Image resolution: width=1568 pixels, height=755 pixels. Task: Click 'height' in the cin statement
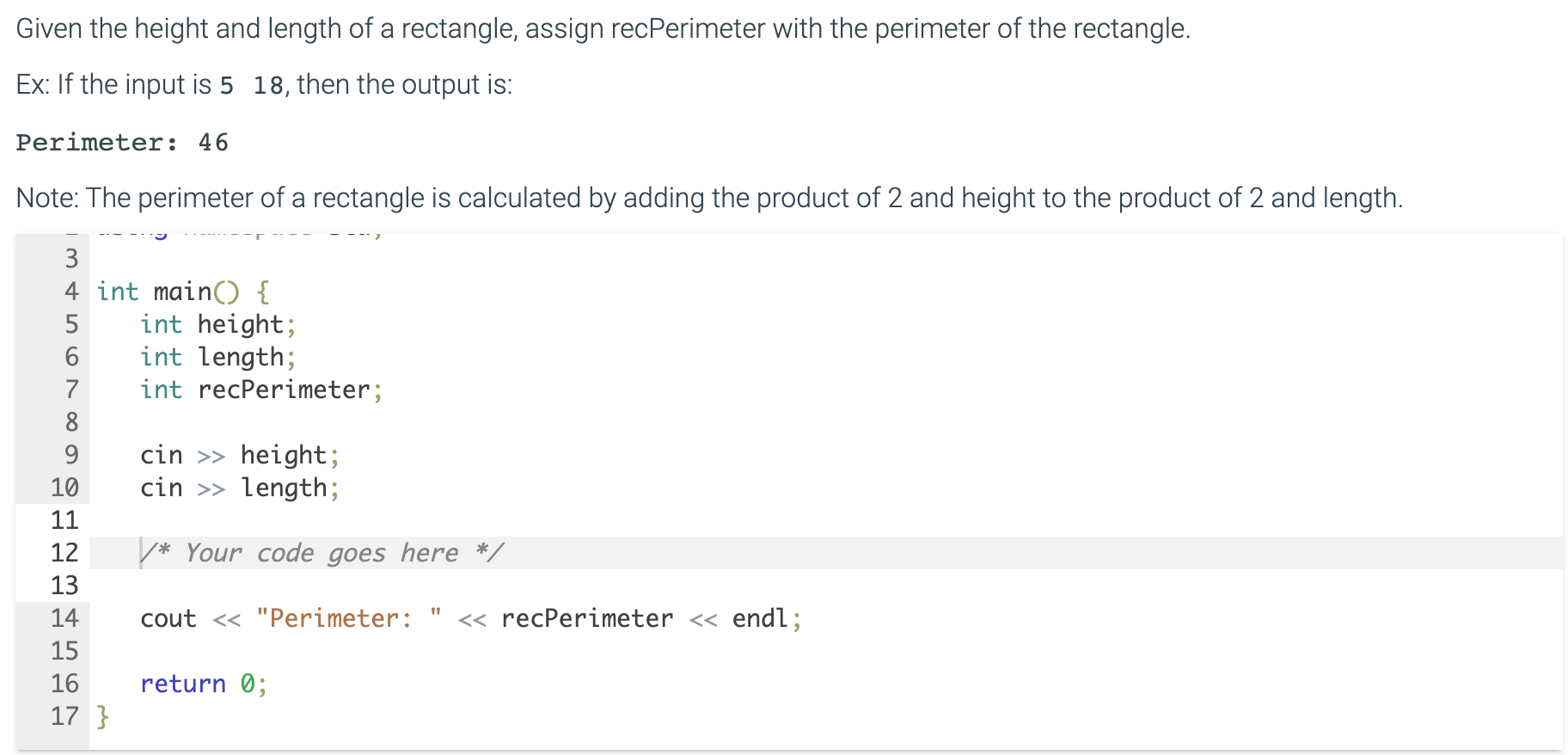[x=283, y=455]
